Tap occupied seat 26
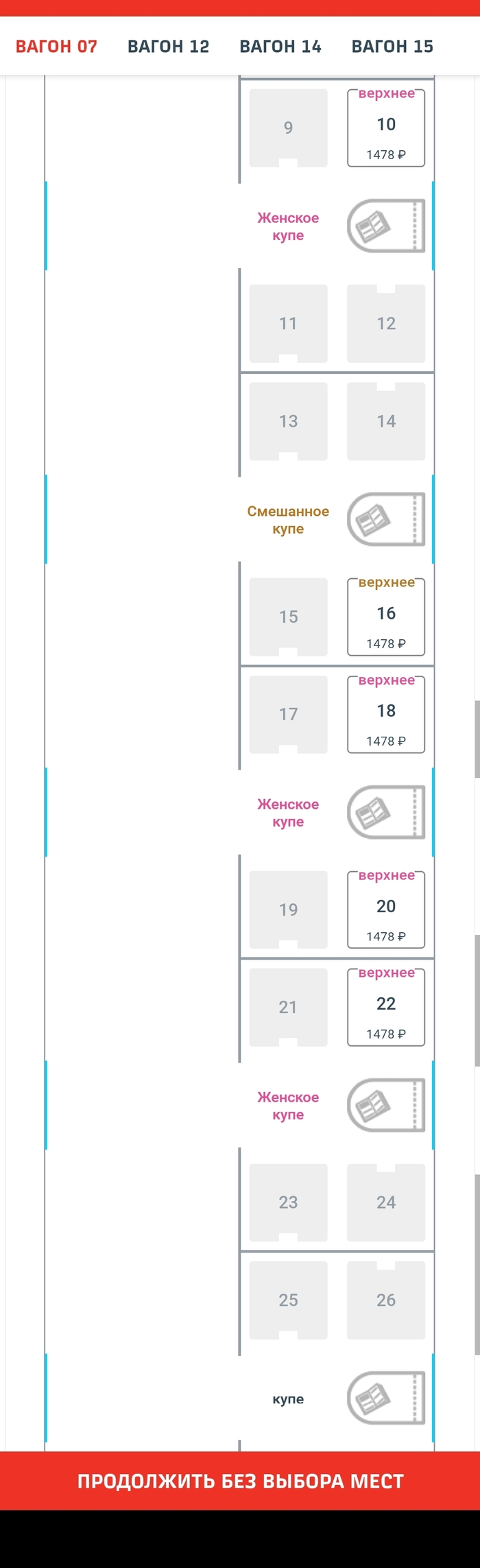Screen dimensions: 480x1568 (x=386, y=1300)
